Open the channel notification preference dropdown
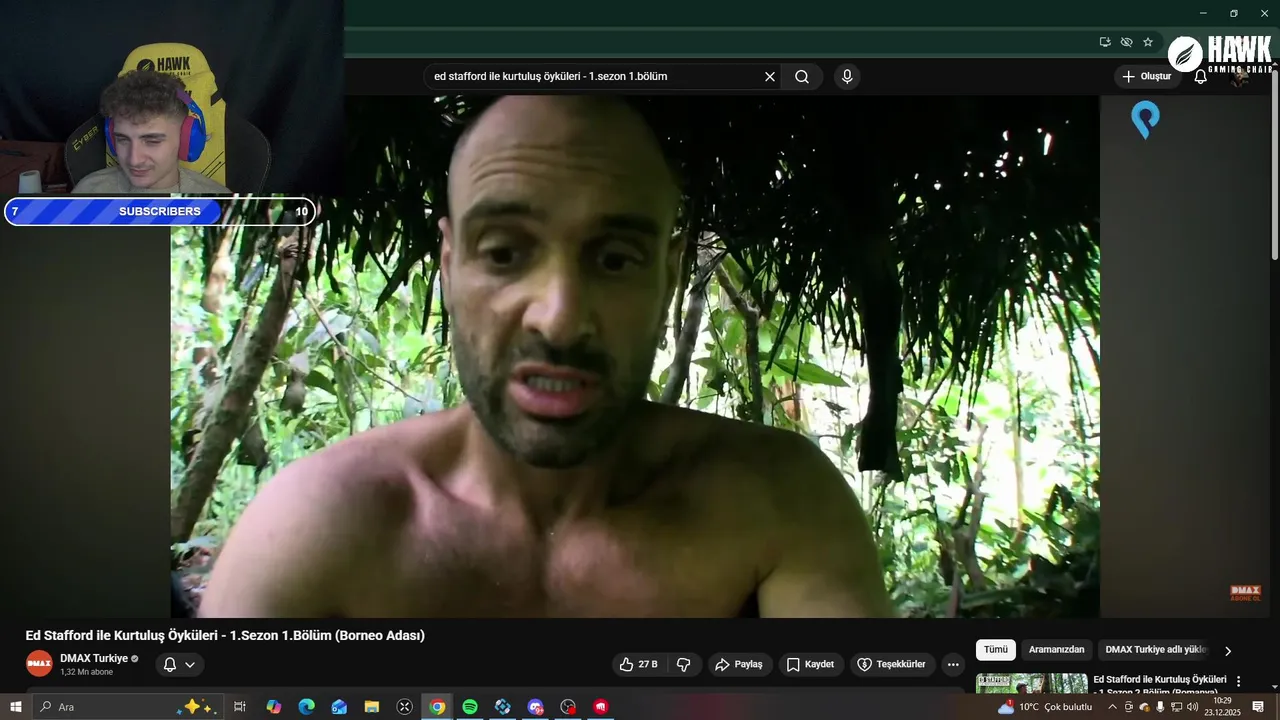This screenshot has width=1280, height=720. (x=179, y=664)
